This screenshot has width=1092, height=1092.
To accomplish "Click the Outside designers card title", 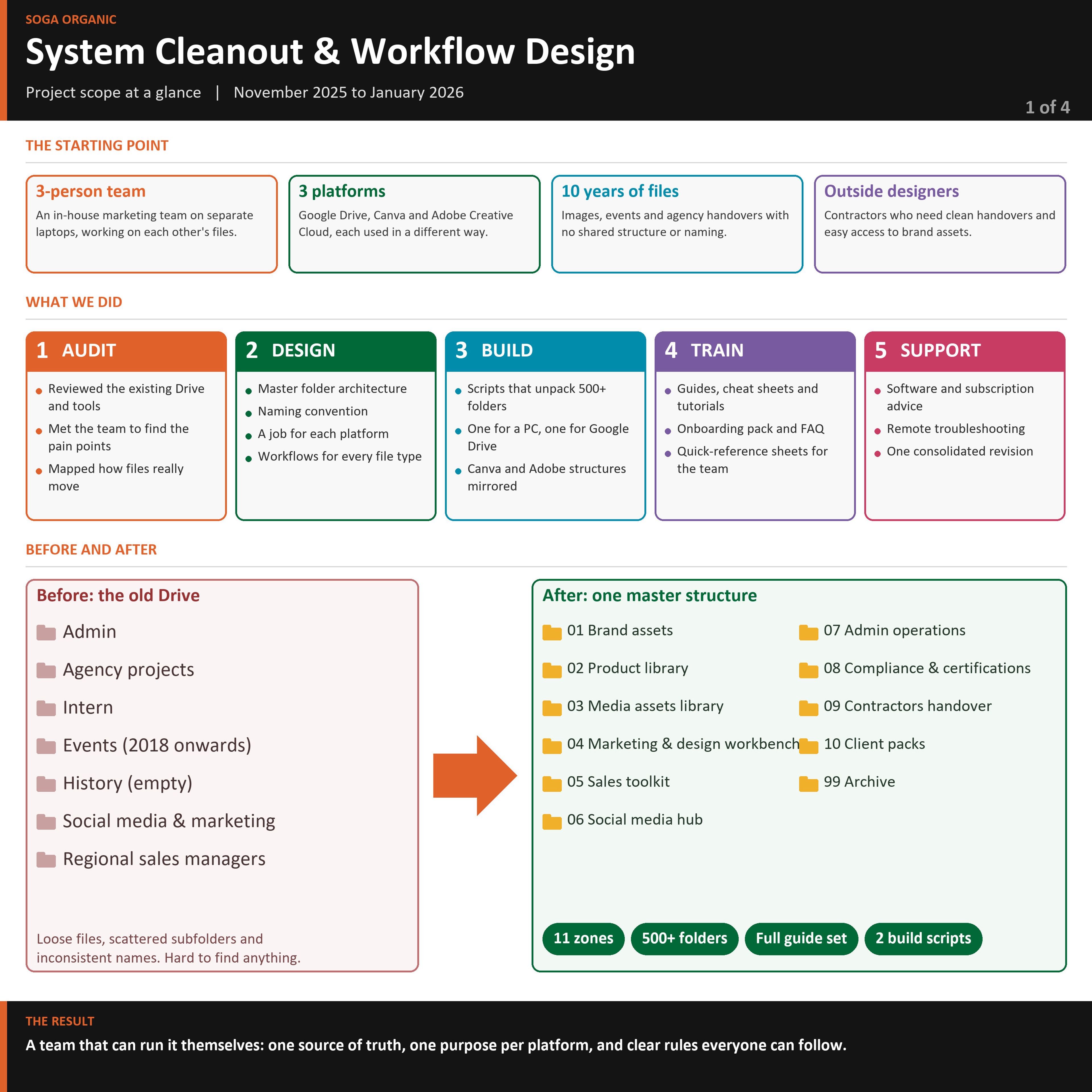I will (891, 191).
